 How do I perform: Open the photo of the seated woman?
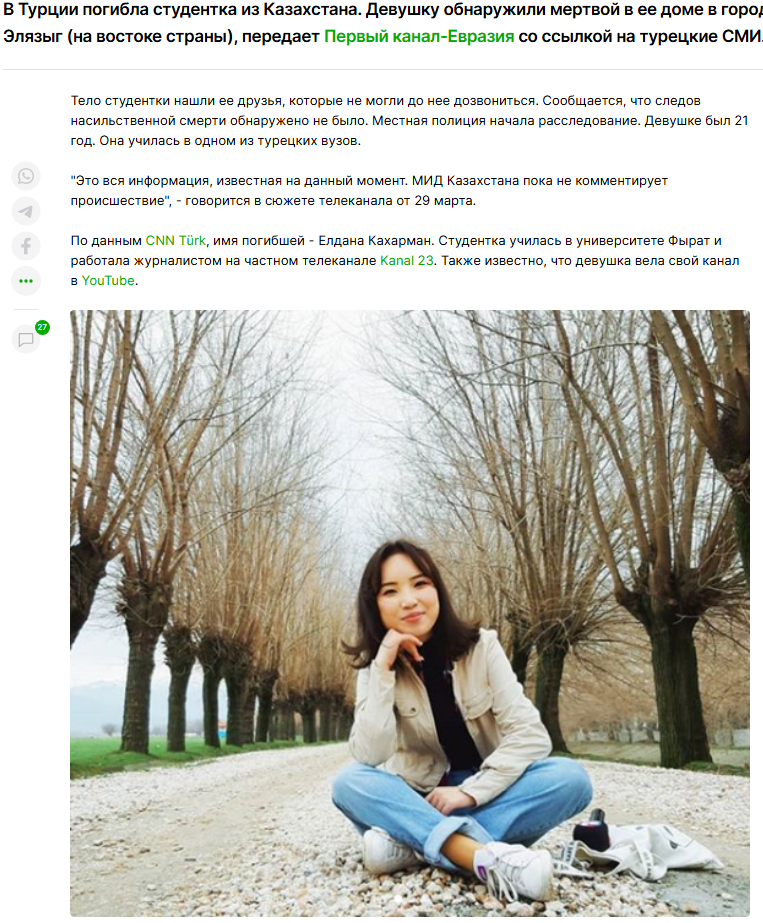pos(410,613)
